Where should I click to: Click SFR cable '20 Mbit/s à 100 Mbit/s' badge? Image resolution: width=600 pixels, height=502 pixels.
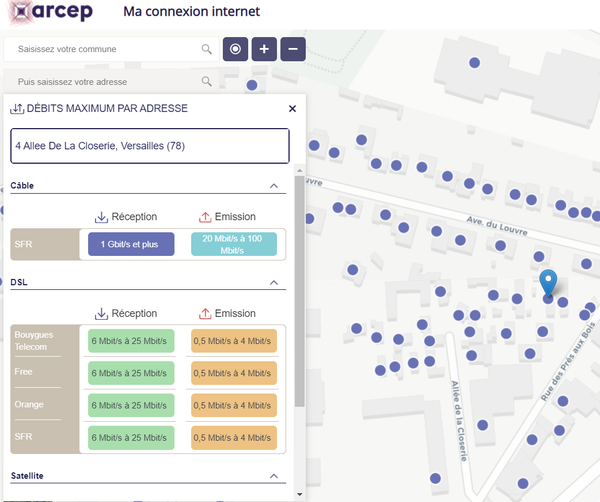234,244
